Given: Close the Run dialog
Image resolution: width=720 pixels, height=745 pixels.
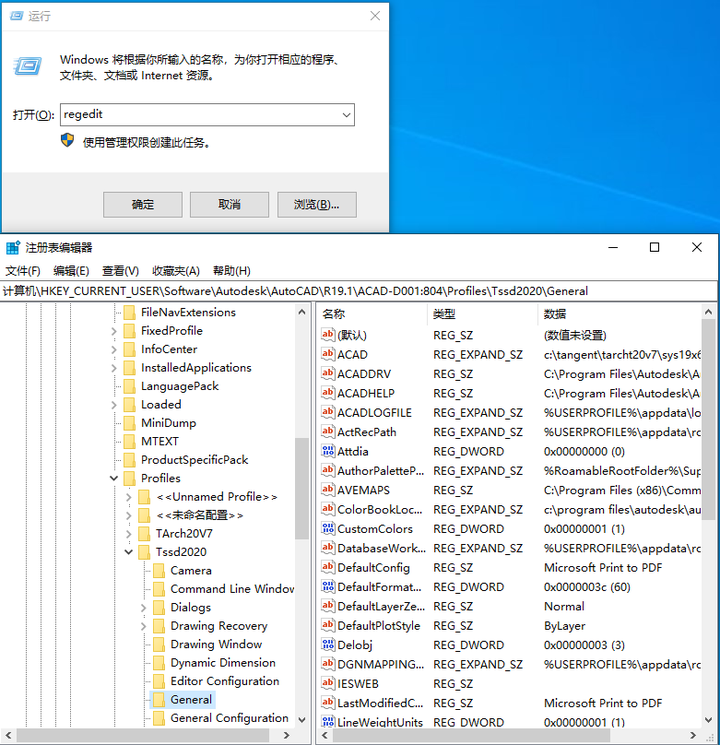Looking at the screenshot, I should click(375, 16).
